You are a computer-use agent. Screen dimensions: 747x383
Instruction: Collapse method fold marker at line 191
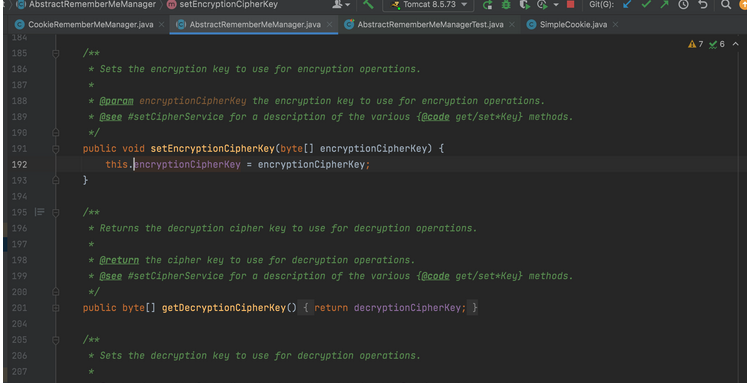coord(56,149)
